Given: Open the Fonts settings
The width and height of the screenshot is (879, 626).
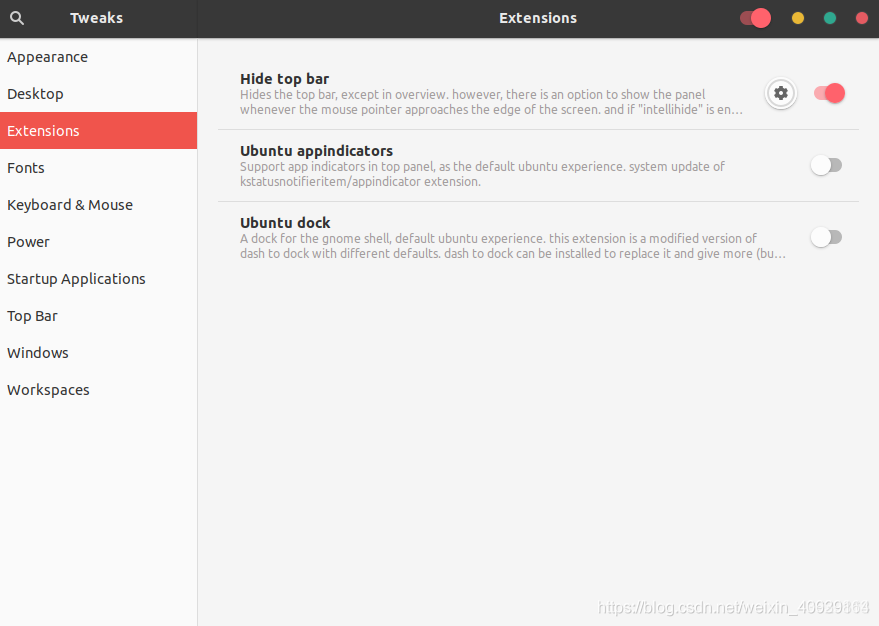Looking at the screenshot, I should (x=99, y=168).
